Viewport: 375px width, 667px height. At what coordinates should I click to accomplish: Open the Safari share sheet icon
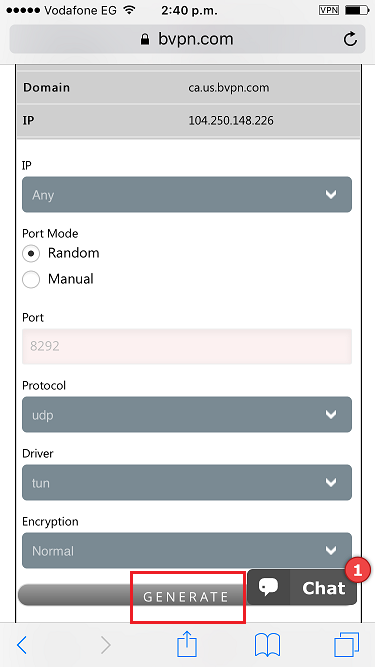tap(187, 644)
